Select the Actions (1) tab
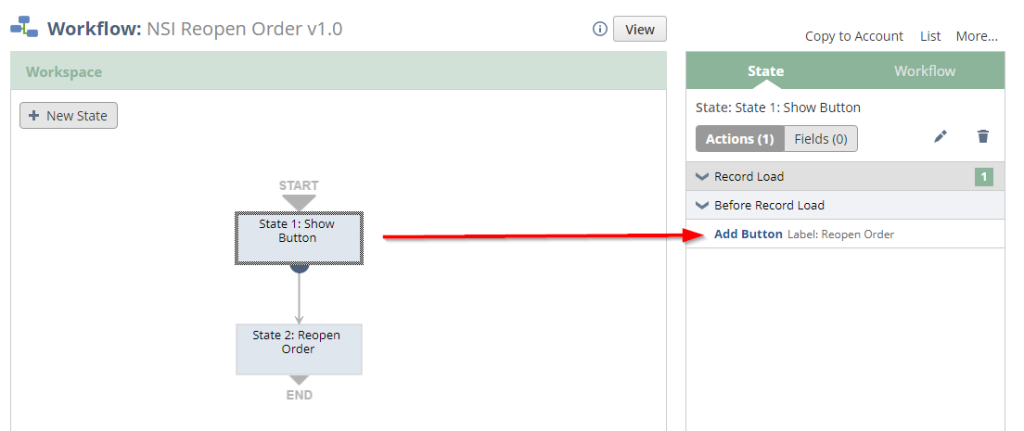This screenshot has width=1024, height=431. [740, 139]
